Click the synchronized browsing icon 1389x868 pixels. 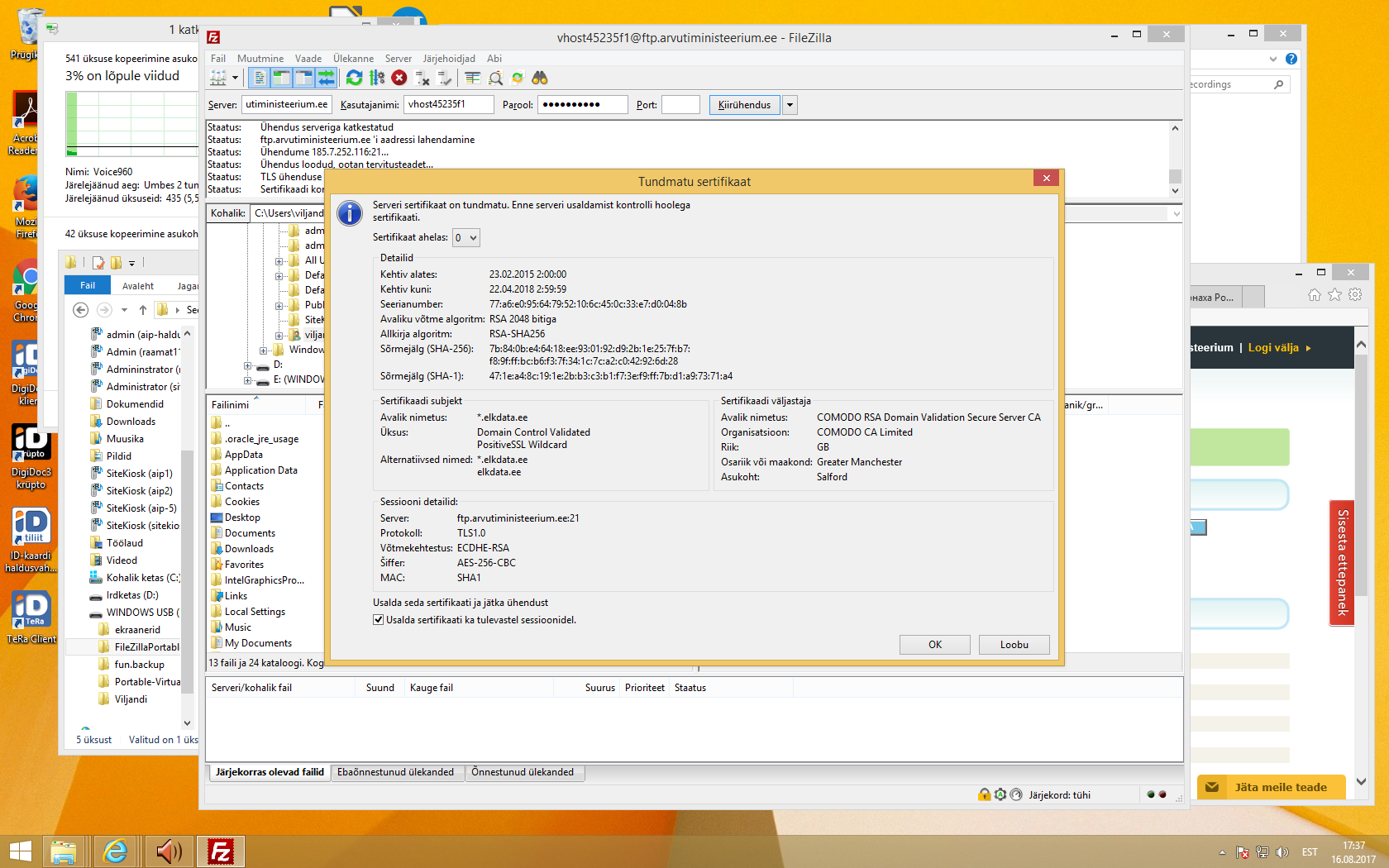(x=518, y=78)
